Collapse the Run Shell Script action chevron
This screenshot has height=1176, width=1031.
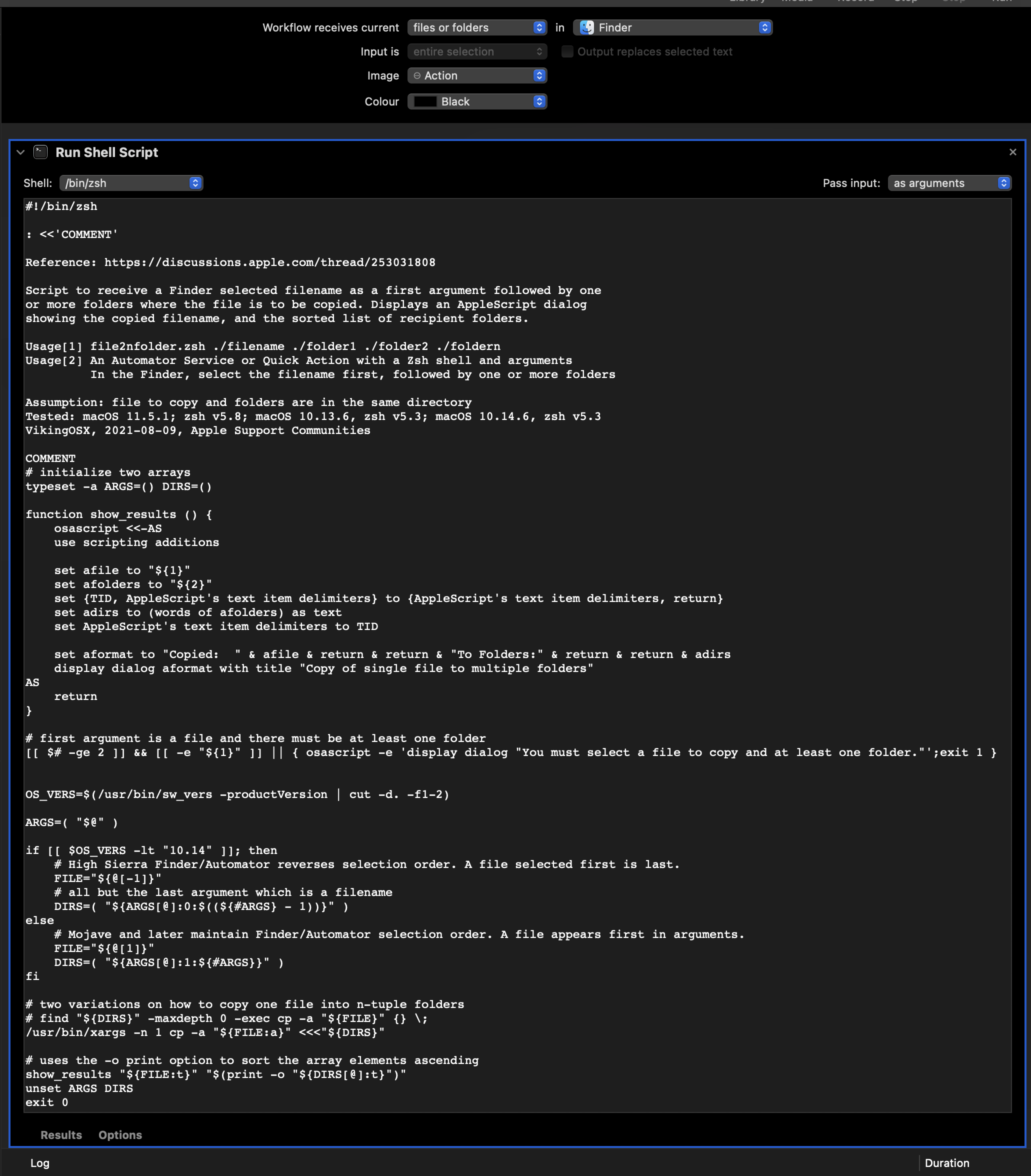20,152
